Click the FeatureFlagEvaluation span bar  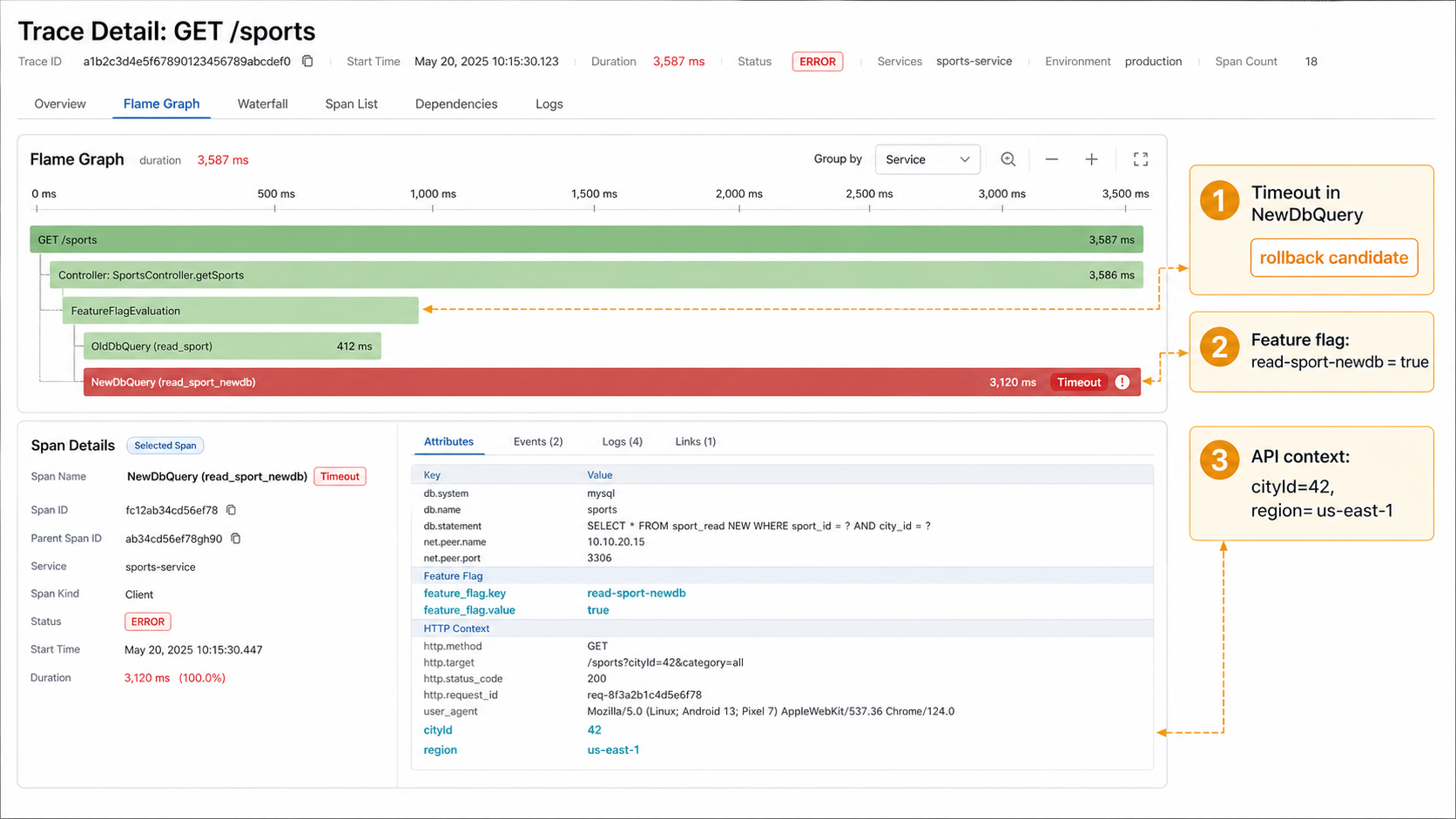click(x=240, y=311)
